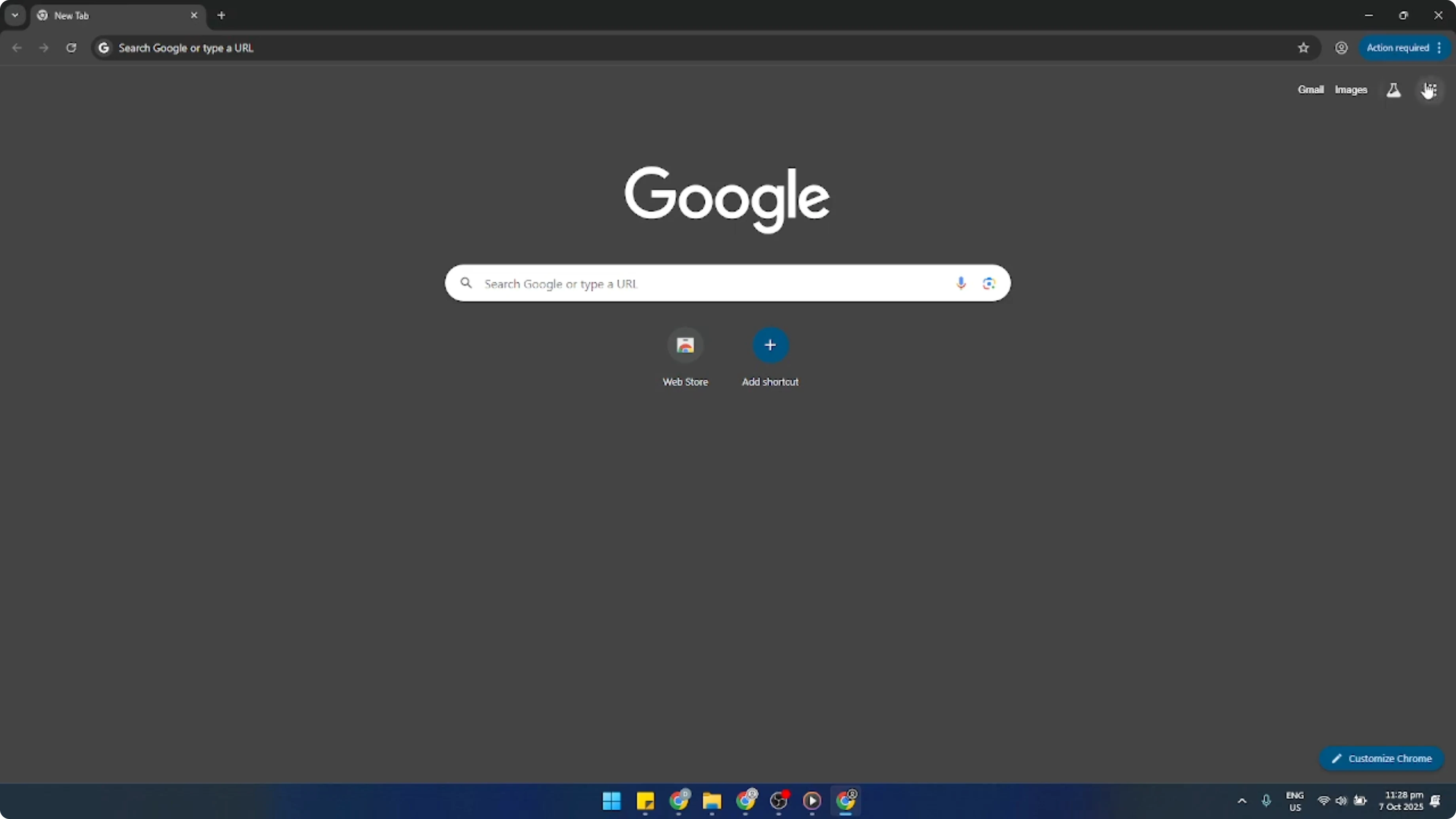Open Search Labs via the flask icon

tap(1393, 89)
